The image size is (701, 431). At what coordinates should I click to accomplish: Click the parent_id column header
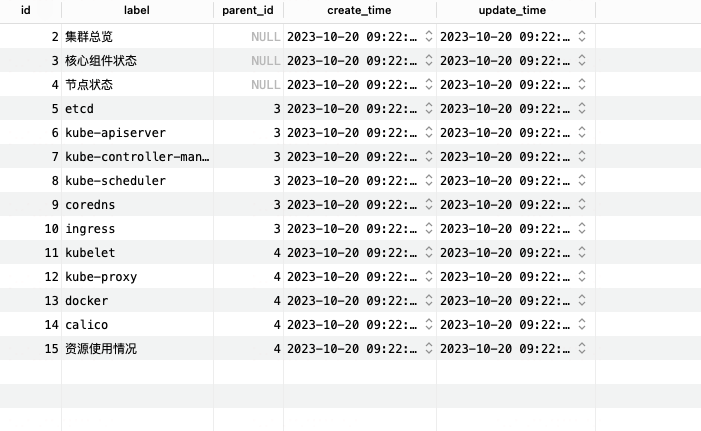coord(248,10)
